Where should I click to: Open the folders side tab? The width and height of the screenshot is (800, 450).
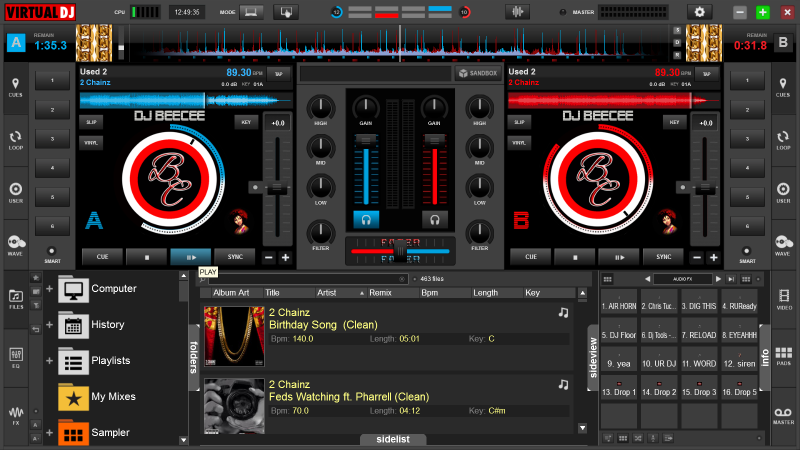[x=194, y=358]
